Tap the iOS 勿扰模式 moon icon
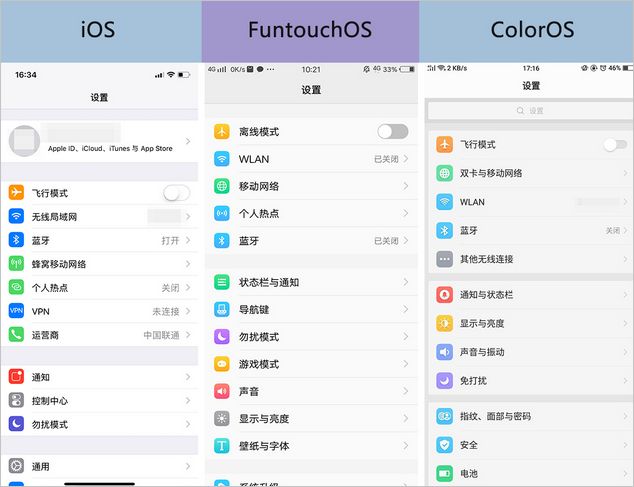634x487 pixels. pos(16,424)
